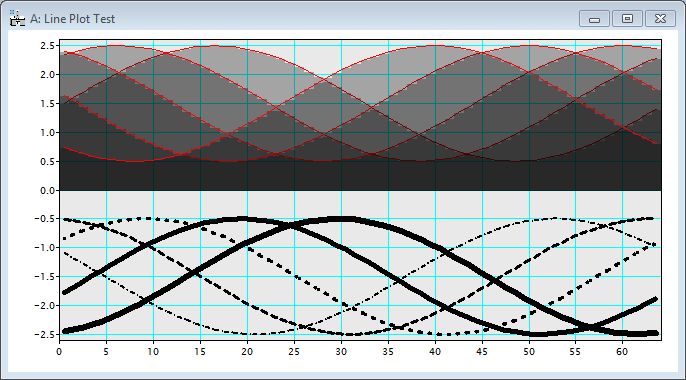Viewport: 686px width, 380px height.
Task: Click the 2.5 label on the y-axis
Action: point(48,45)
